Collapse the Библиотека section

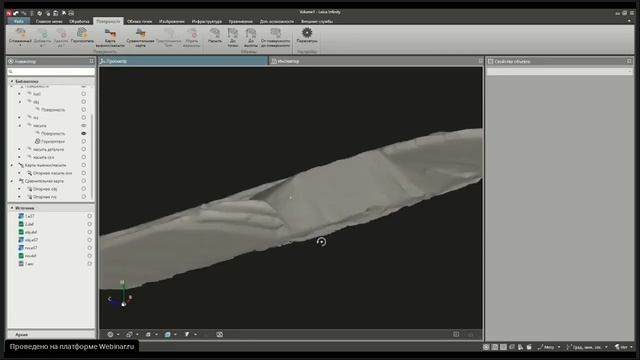click(x=12, y=81)
